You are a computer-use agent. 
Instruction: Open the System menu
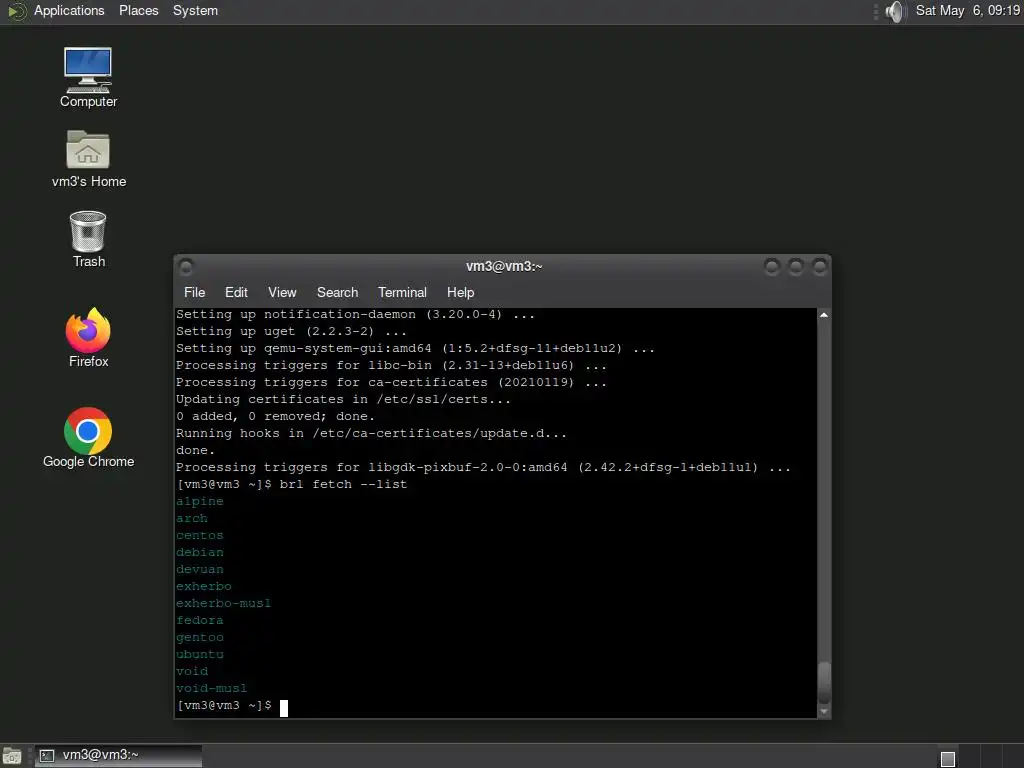(195, 10)
